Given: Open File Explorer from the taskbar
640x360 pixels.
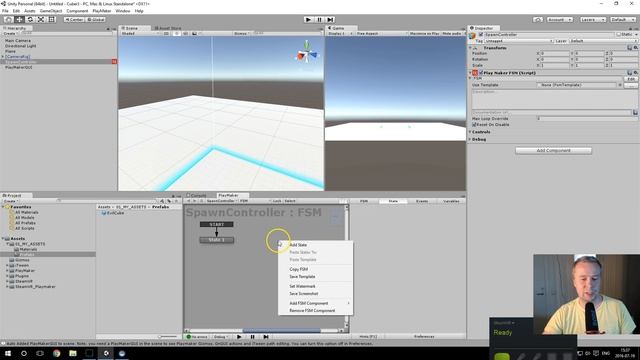Looking at the screenshot, I should [x=73, y=353].
